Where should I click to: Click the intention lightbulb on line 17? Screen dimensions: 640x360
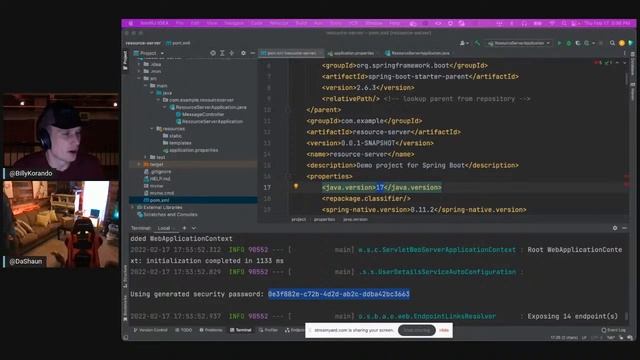pyautogui.click(x=296, y=187)
